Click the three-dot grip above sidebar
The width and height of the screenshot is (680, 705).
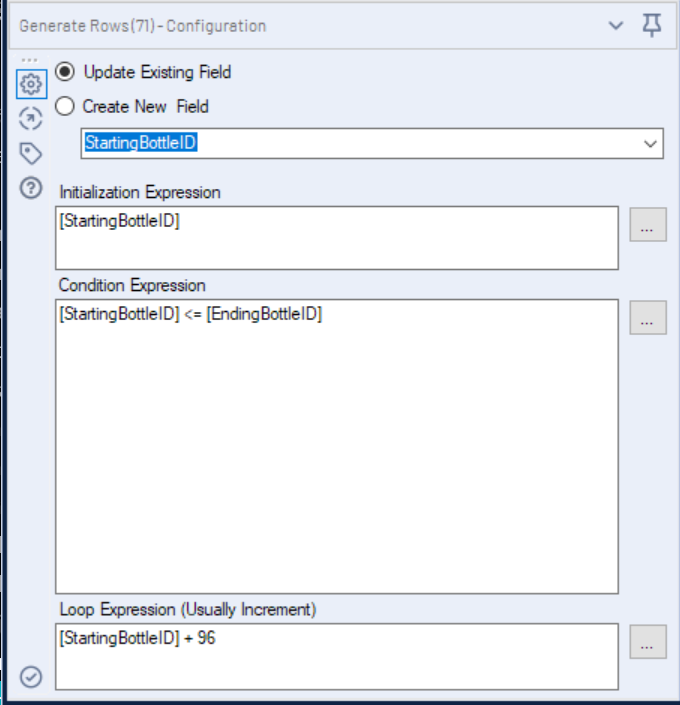pyautogui.click(x=30, y=60)
